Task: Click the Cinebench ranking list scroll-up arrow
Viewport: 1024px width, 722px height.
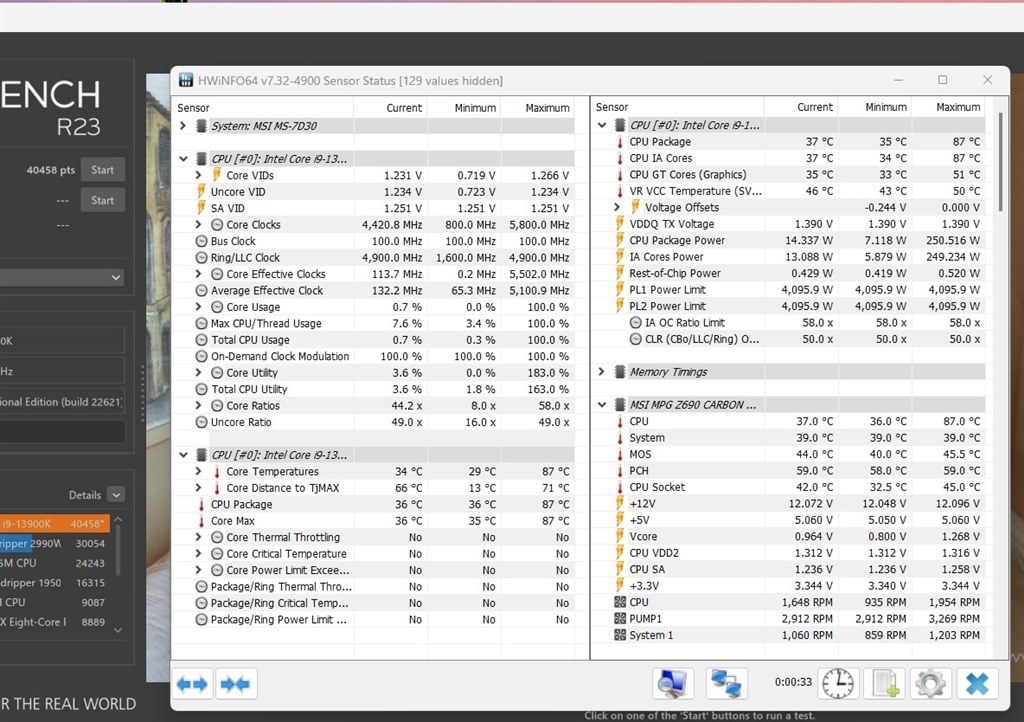Action: (118, 520)
